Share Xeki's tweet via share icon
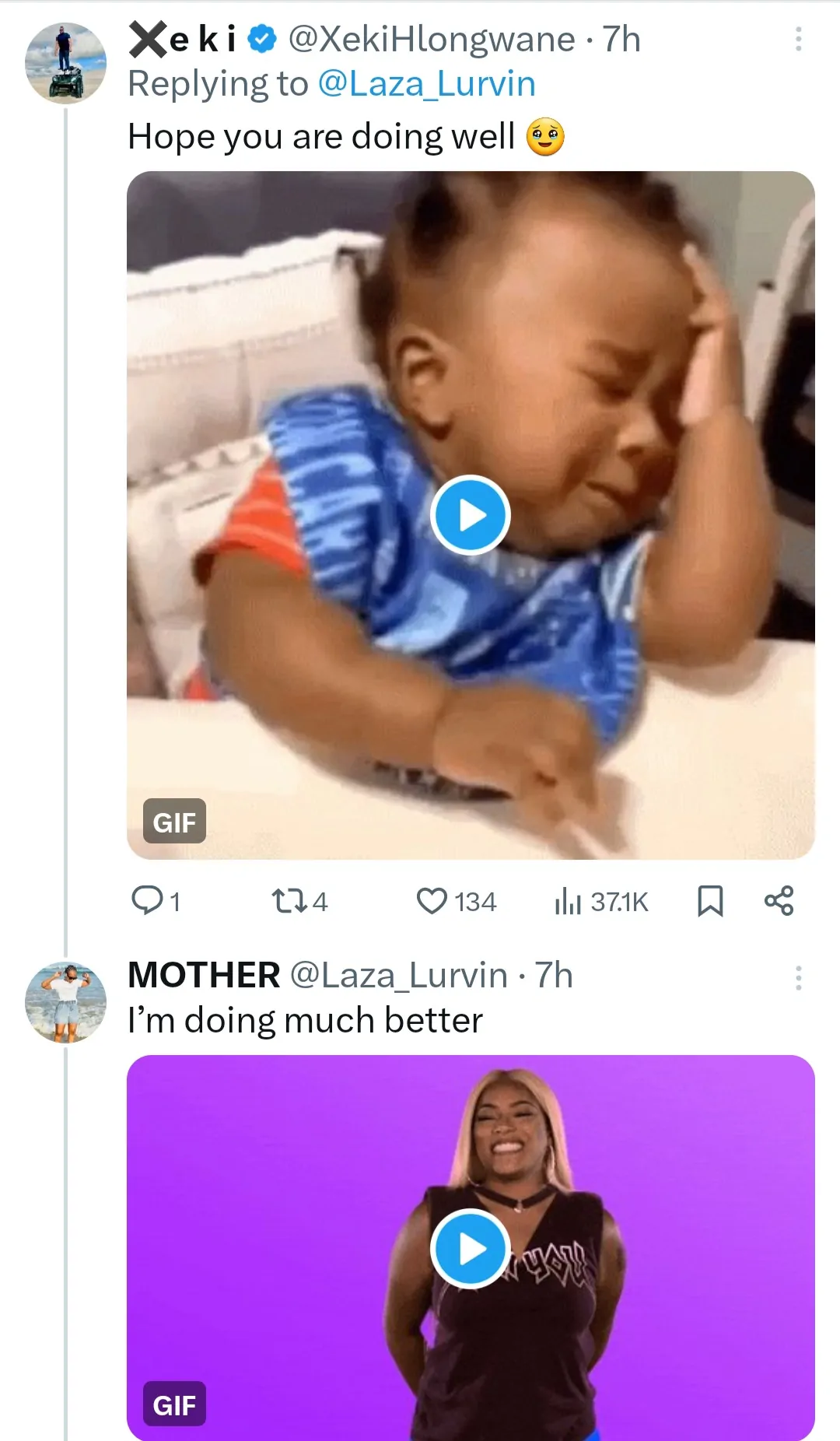This screenshot has height=1441, width=840. [x=779, y=901]
